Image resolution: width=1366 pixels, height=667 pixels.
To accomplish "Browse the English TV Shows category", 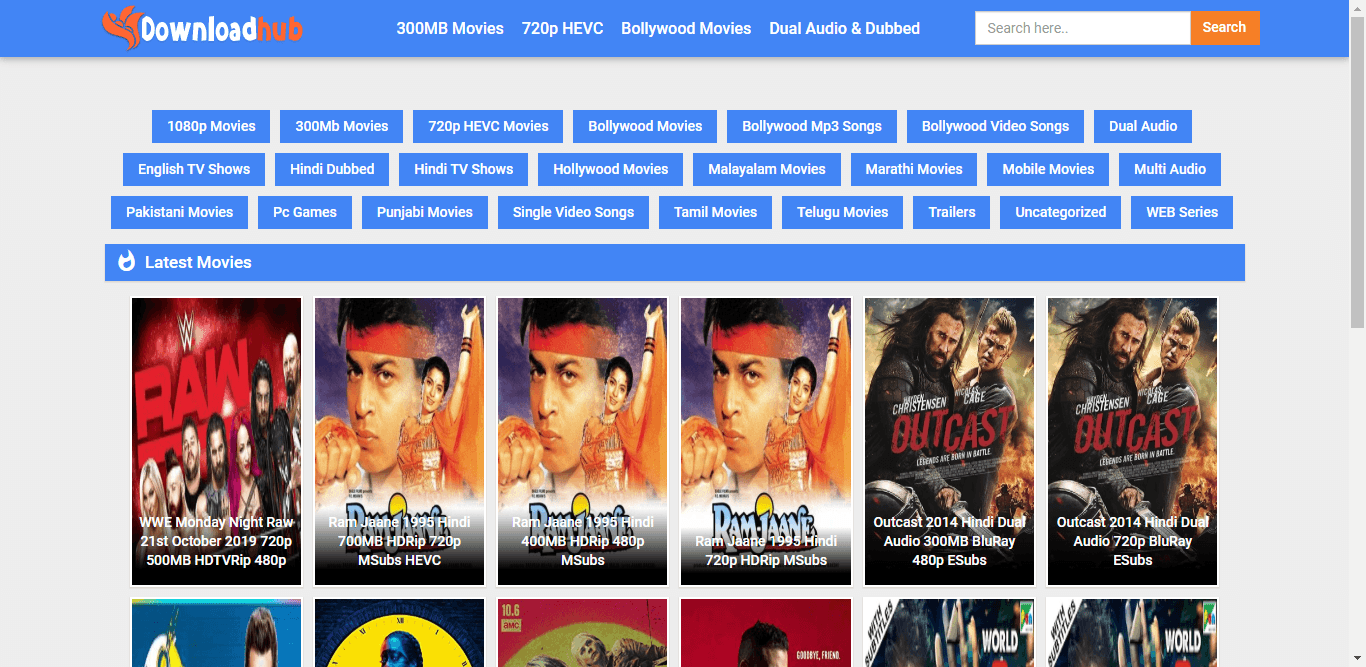I will point(194,169).
